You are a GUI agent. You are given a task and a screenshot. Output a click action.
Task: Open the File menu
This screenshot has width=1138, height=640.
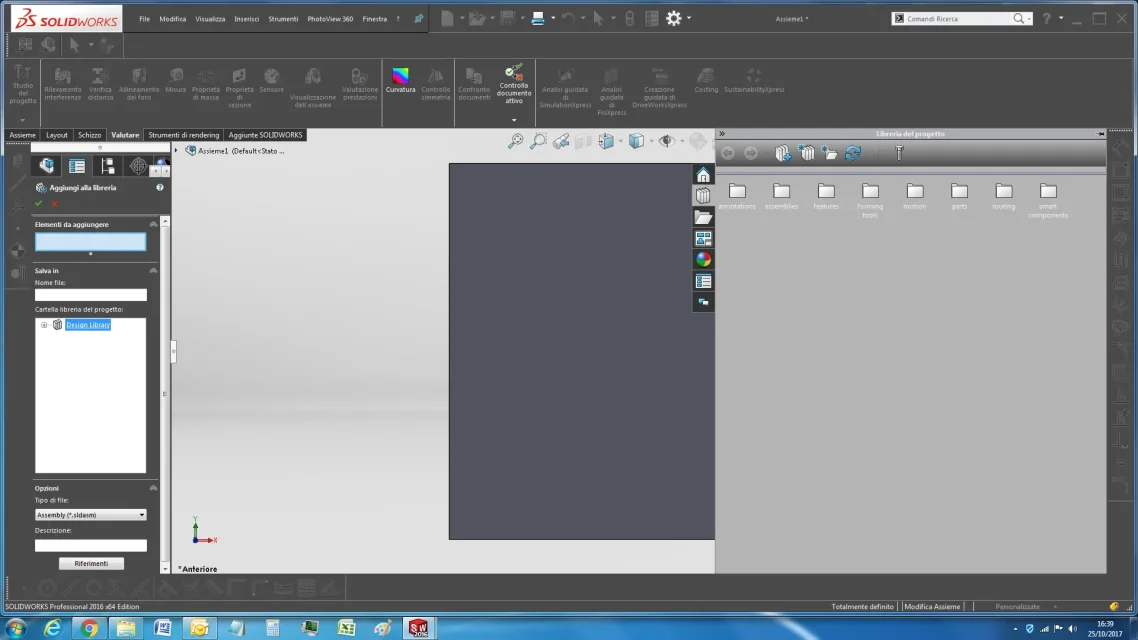[144, 19]
